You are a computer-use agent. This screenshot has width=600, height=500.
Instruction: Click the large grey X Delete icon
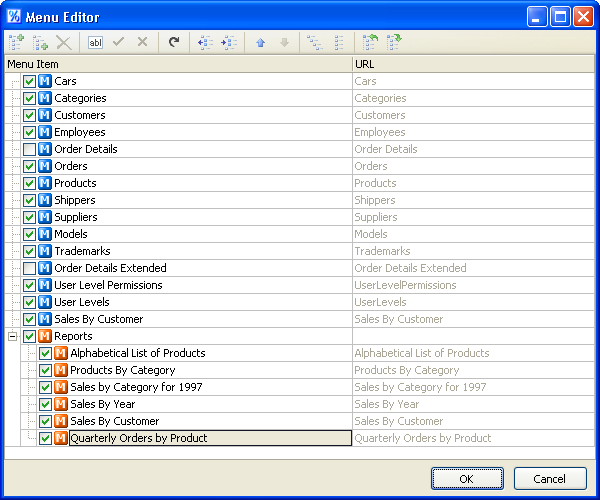[x=64, y=42]
